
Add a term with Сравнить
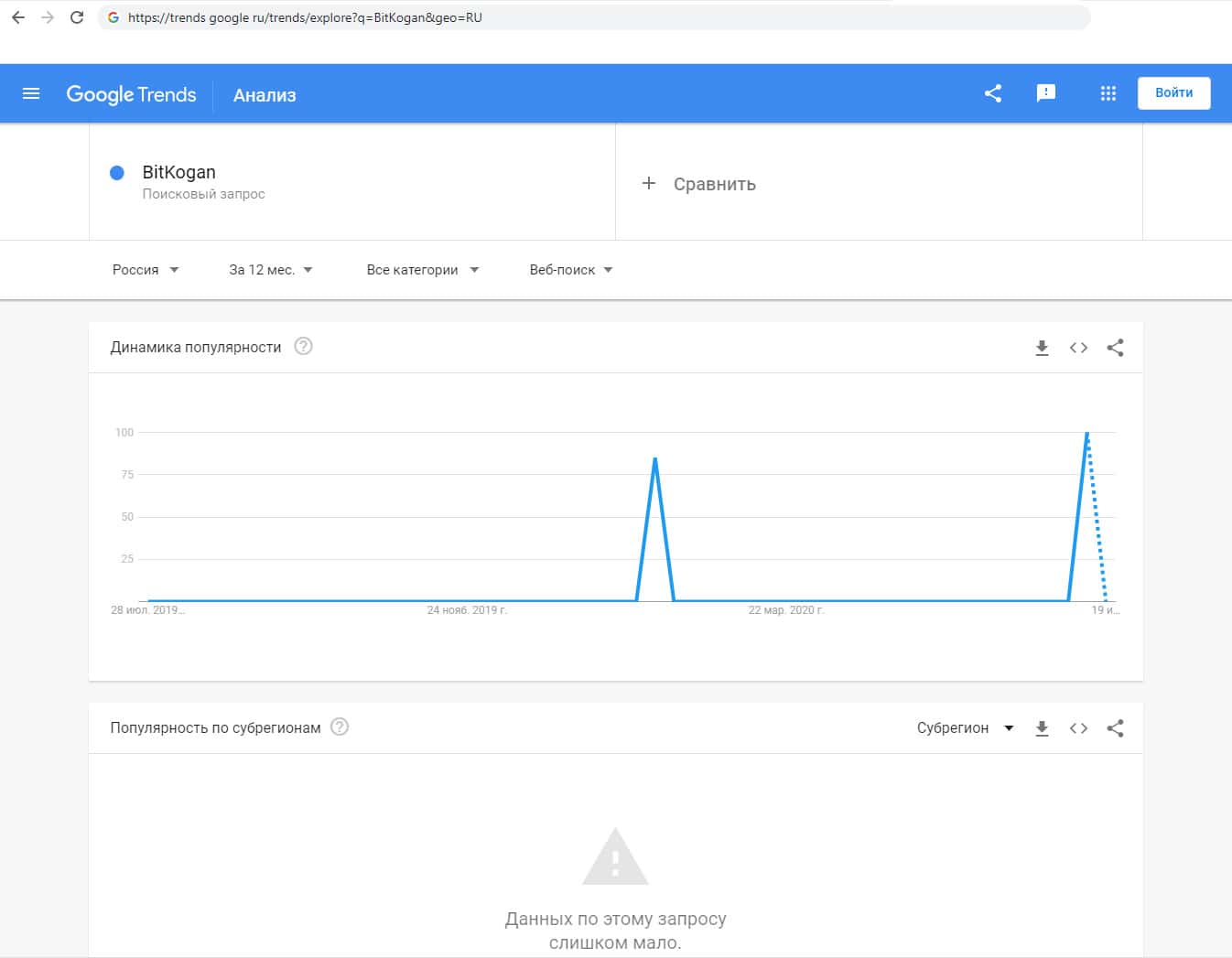point(715,184)
